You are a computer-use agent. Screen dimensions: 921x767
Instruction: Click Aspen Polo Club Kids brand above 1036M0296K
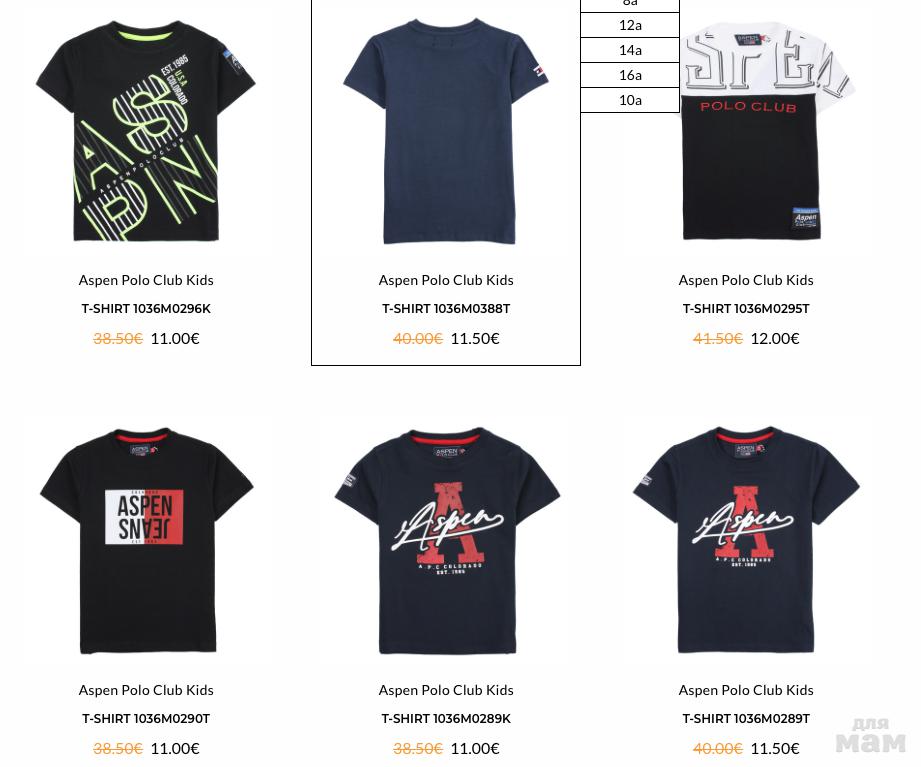(x=146, y=280)
